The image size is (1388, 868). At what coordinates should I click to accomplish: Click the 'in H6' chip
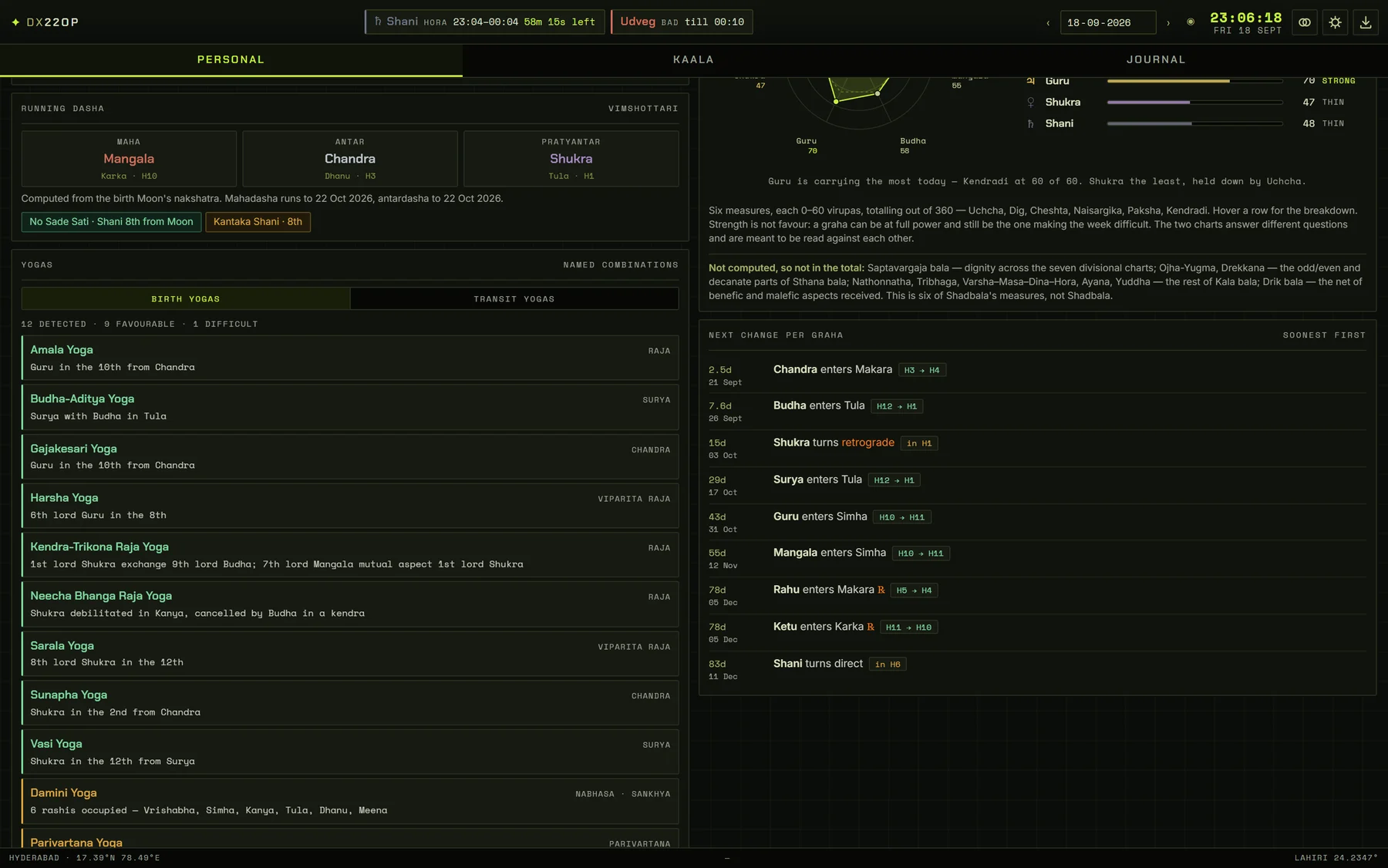point(888,665)
